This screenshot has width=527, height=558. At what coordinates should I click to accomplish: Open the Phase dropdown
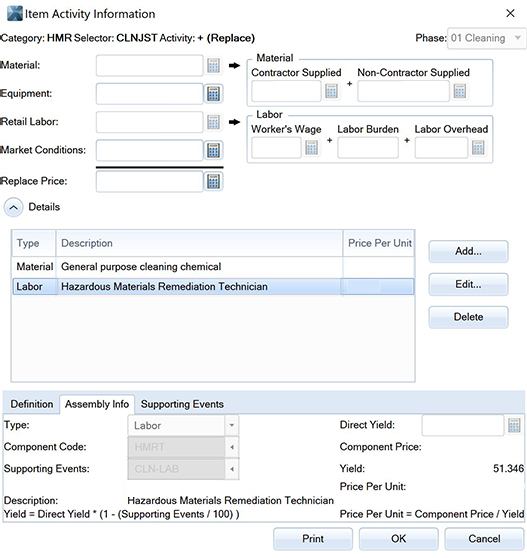486,38
